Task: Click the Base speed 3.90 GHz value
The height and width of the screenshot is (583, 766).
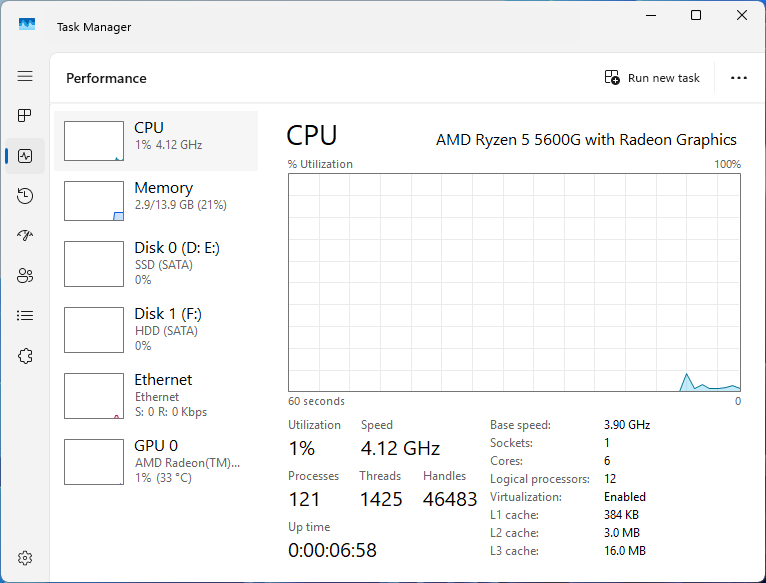Action: point(627,425)
